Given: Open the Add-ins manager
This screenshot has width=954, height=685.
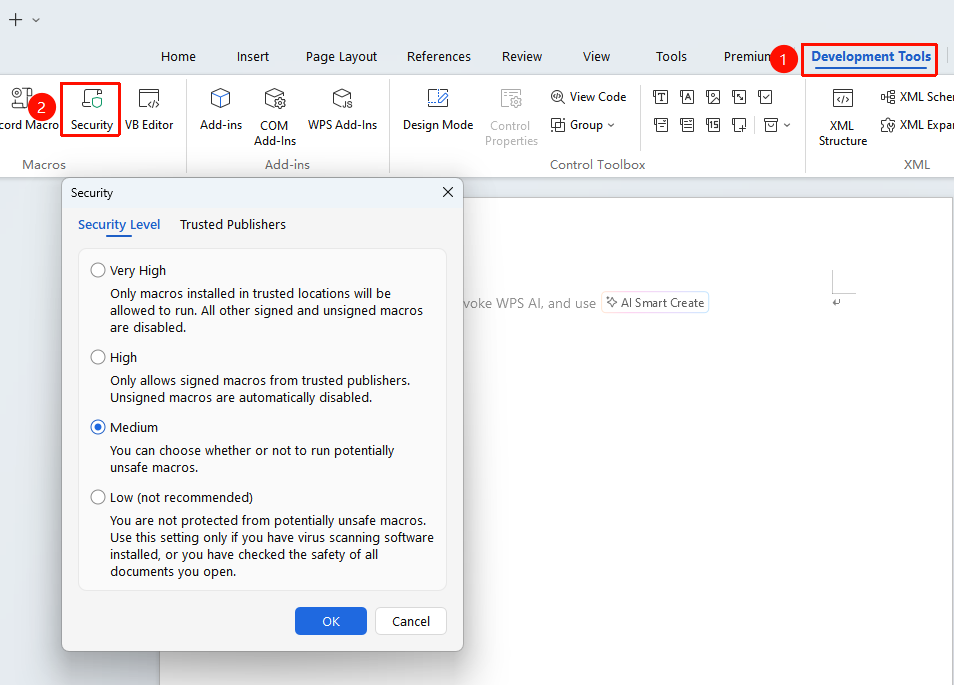Looking at the screenshot, I should point(221,110).
